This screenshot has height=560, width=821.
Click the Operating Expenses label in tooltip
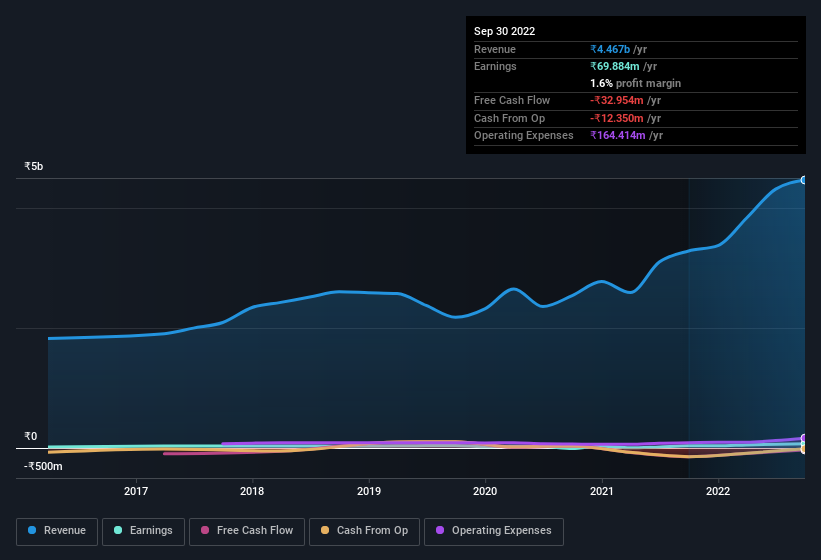point(524,135)
